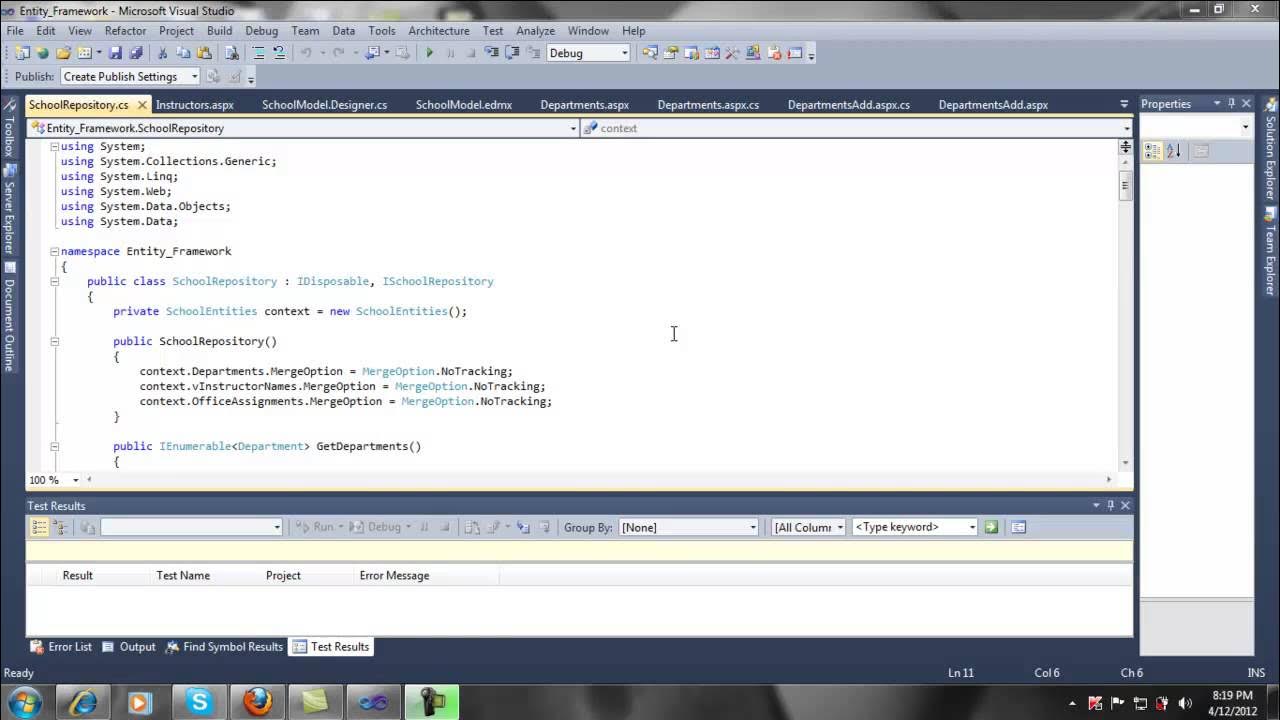Image resolution: width=1280 pixels, height=720 pixels.
Task: Click the volume icon in the system tray
Action: point(1185,703)
